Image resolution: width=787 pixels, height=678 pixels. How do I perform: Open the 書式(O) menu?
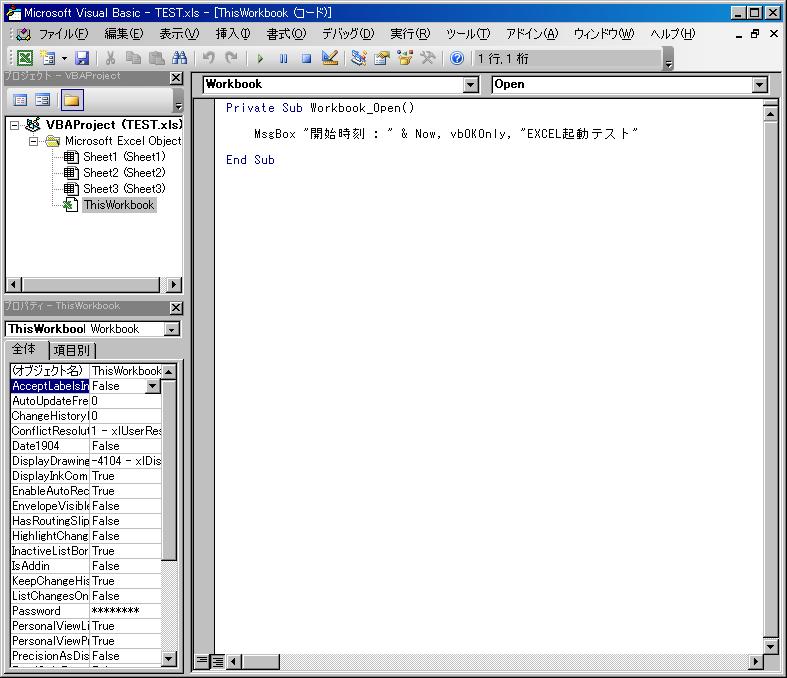[x=286, y=34]
